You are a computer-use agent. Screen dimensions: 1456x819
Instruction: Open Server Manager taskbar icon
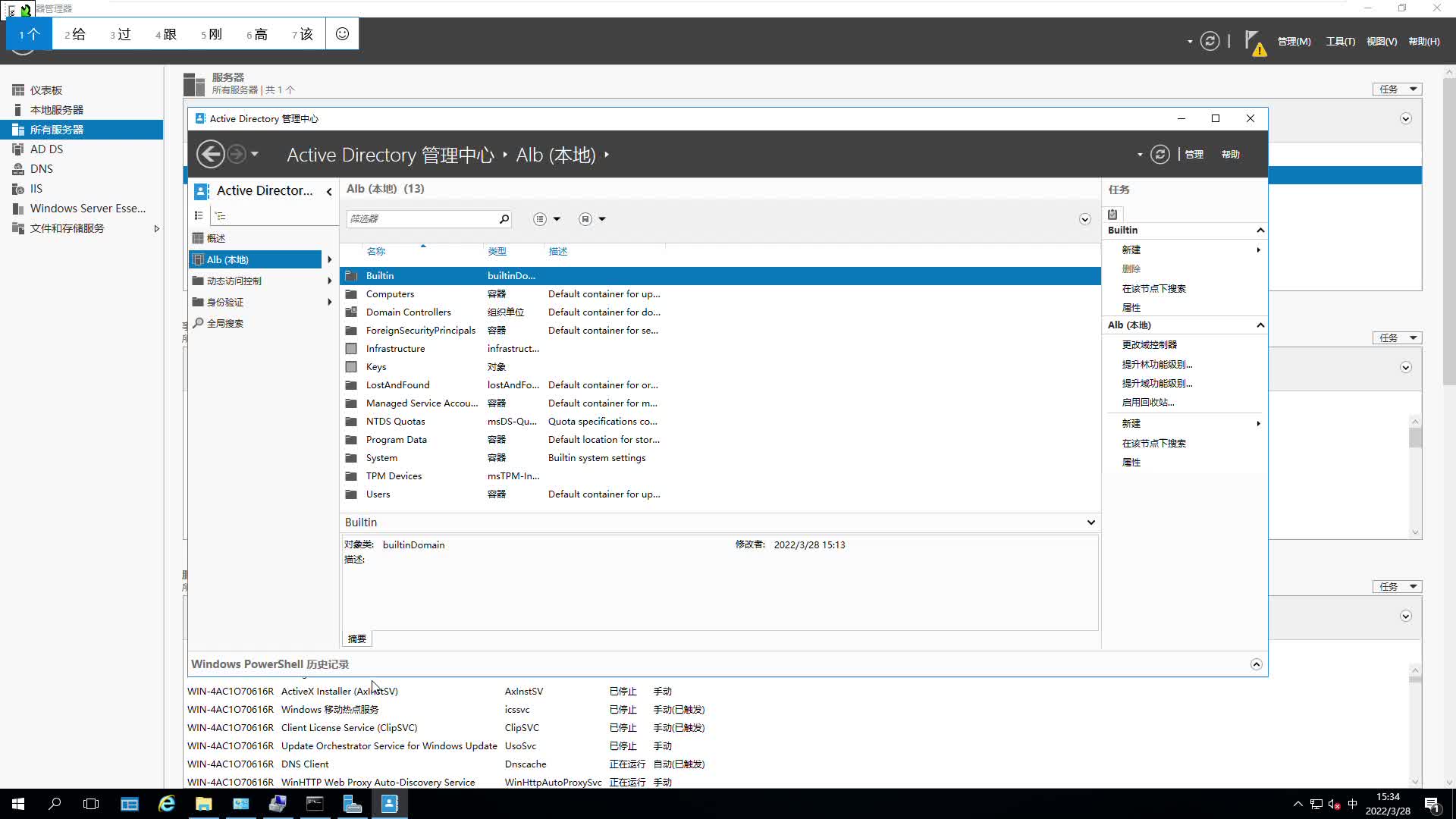[352, 804]
